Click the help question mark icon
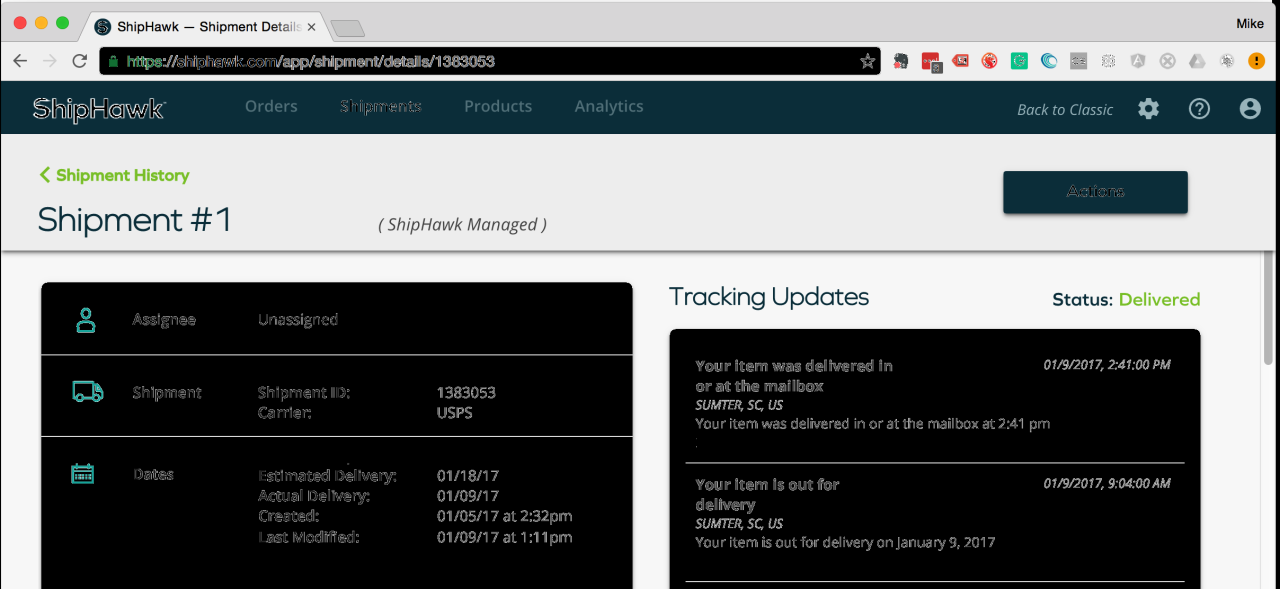Viewport: 1280px width, 589px height. pos(1199,108)
